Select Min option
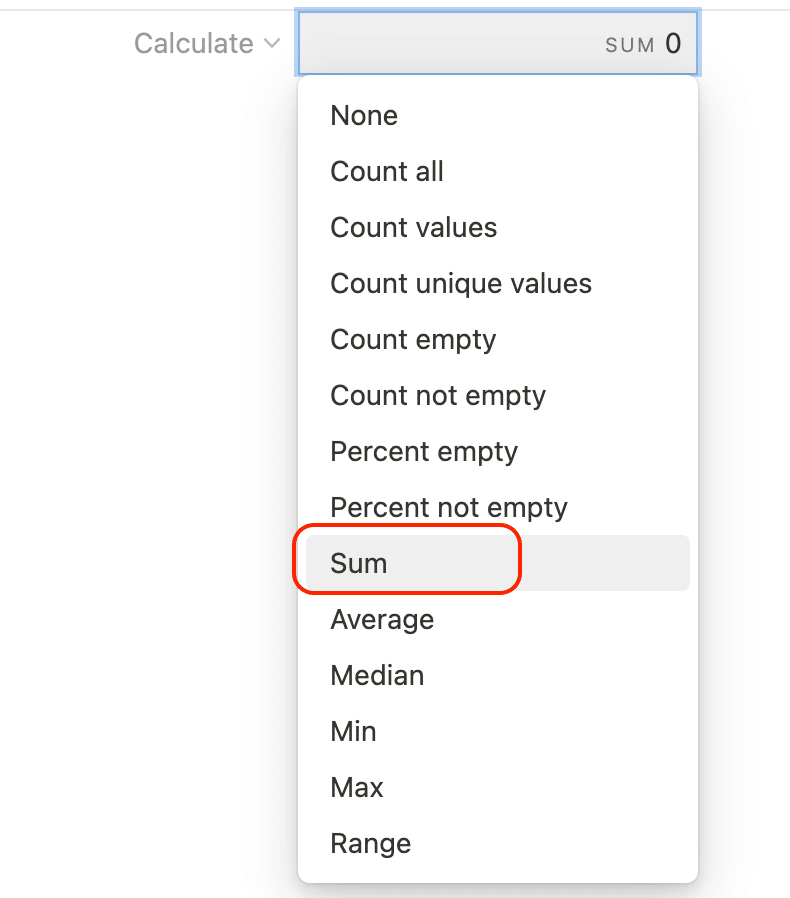 (x=497, y=731)
